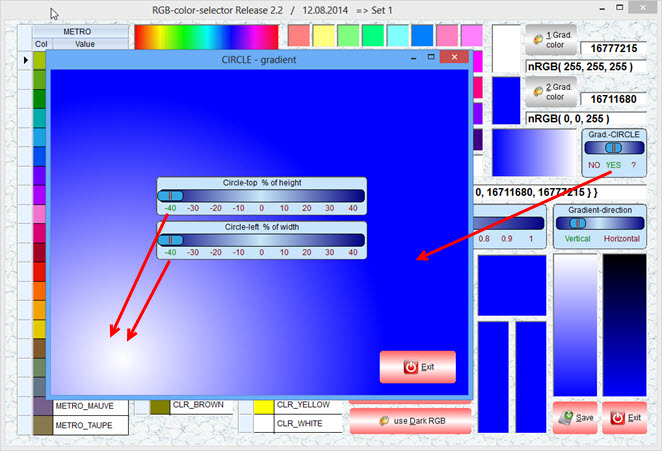Viewport: 662px width, 451px height.
Task: Click the Save button
Action: tap(575, 418)
